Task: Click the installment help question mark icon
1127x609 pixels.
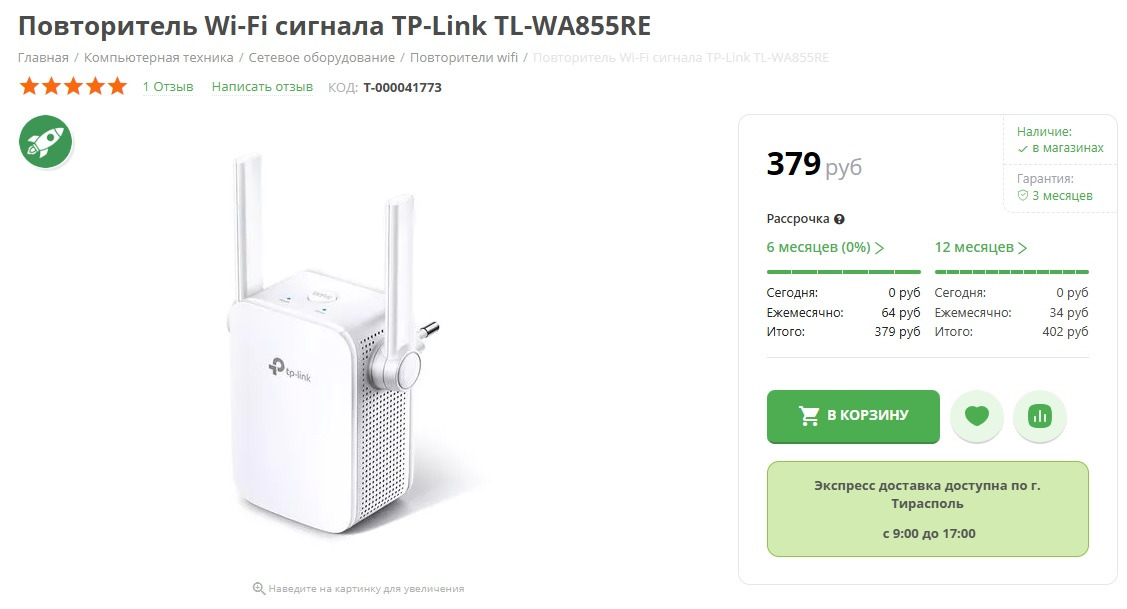Action: 839,219
